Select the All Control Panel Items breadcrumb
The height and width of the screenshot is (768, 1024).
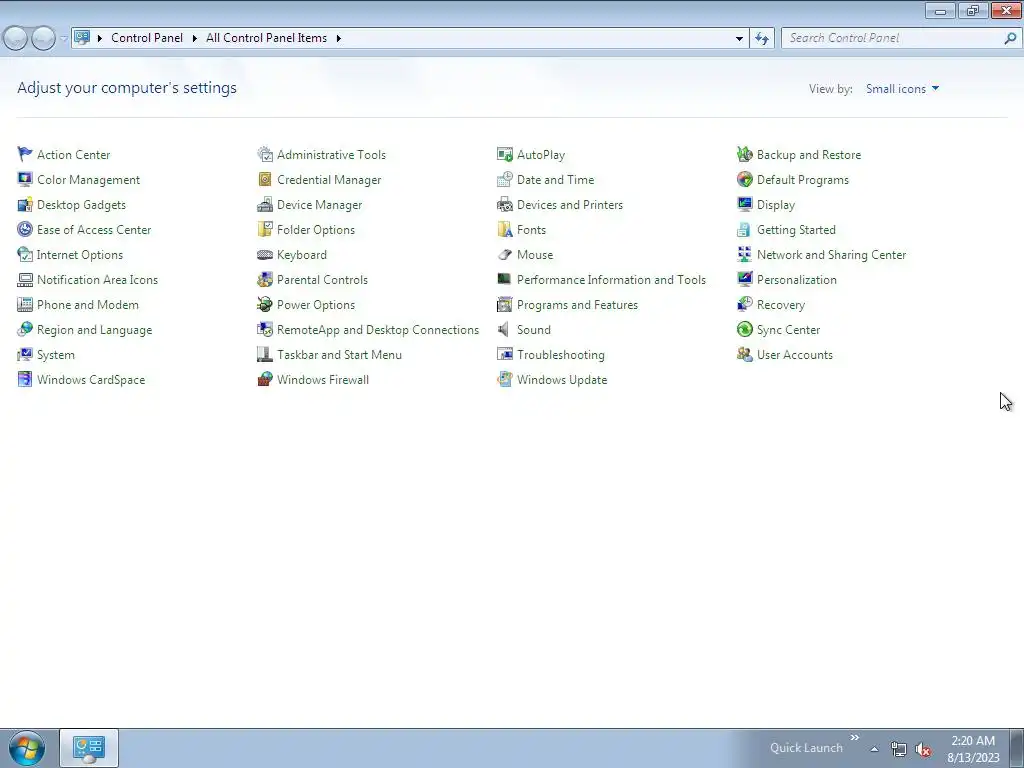pyautogui.click(x=266, y=38)
